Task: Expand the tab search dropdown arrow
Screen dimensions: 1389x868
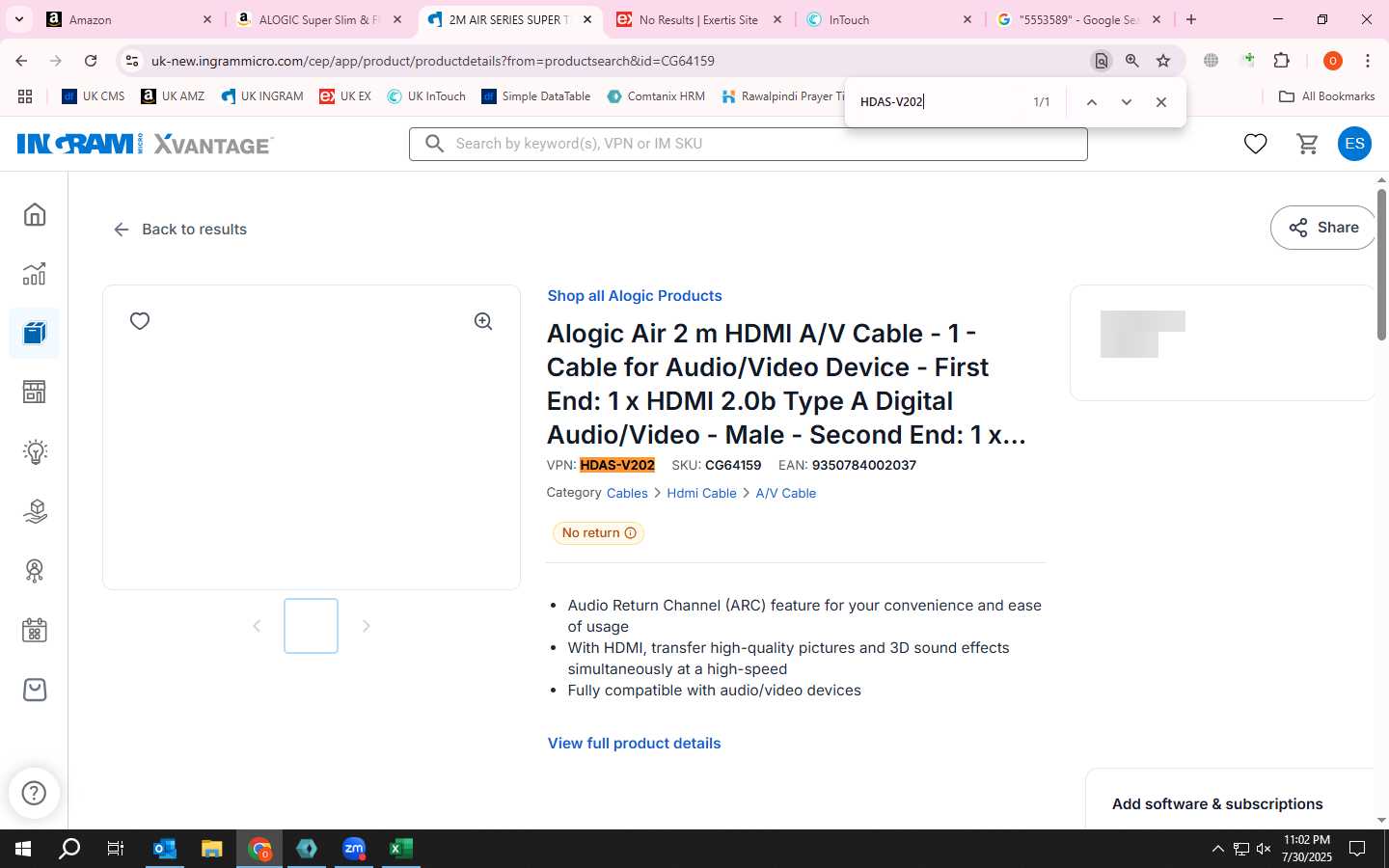Action: click(19, 19)
